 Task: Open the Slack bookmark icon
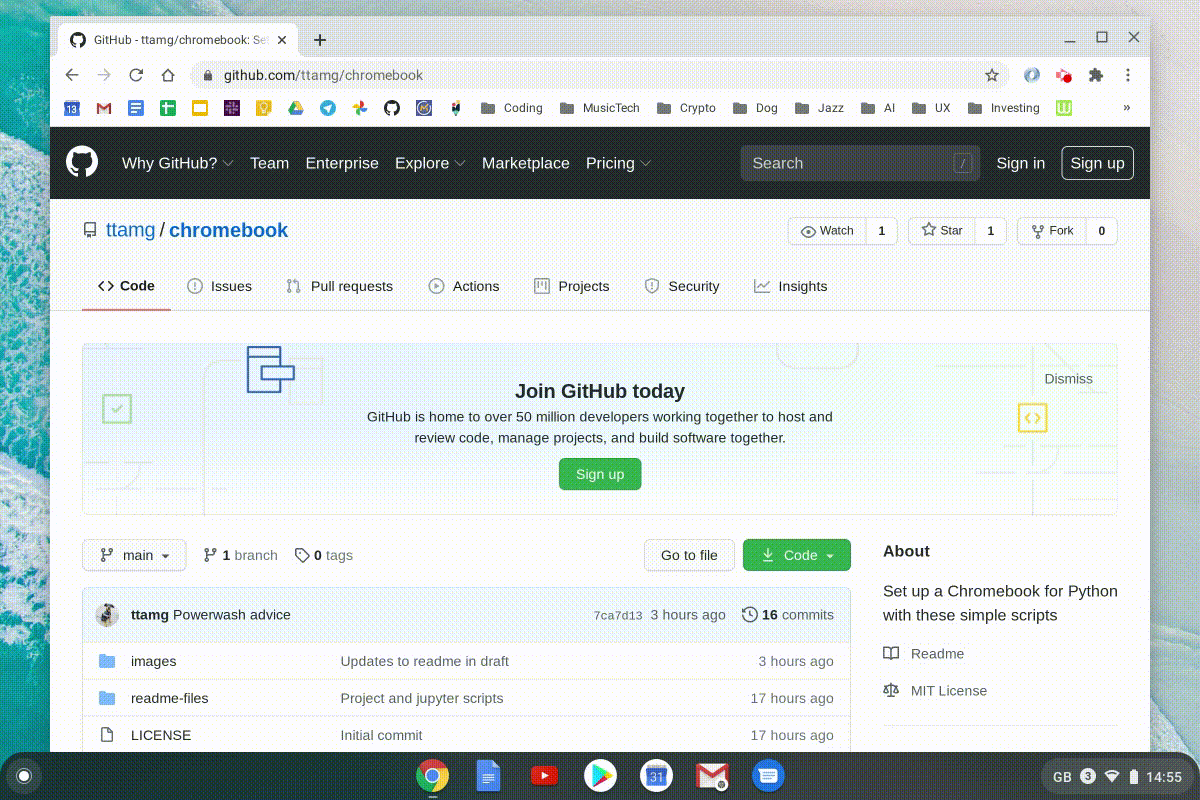click(232, 108)
